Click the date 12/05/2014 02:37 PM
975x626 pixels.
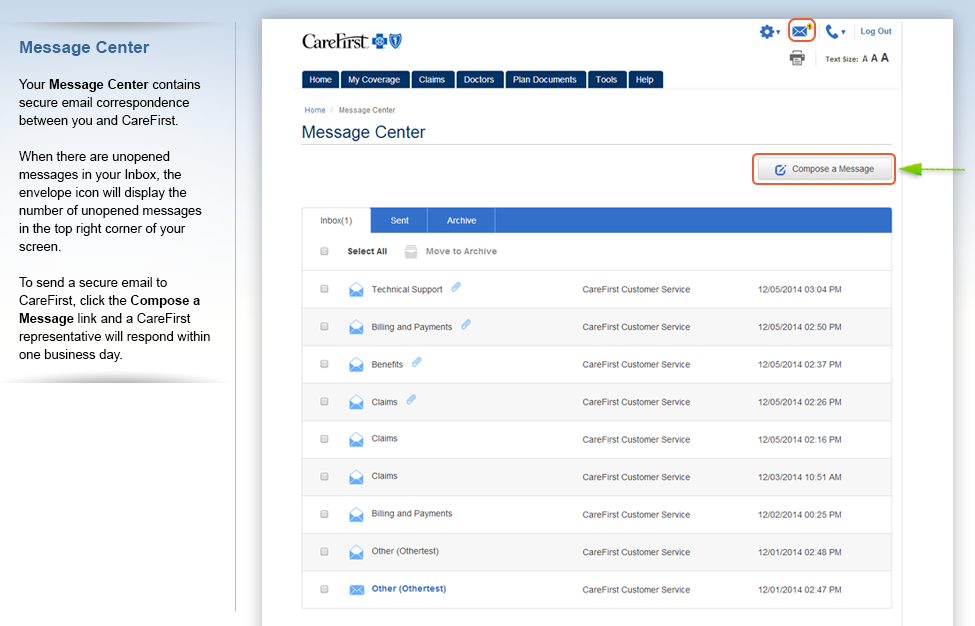(800, 365)
